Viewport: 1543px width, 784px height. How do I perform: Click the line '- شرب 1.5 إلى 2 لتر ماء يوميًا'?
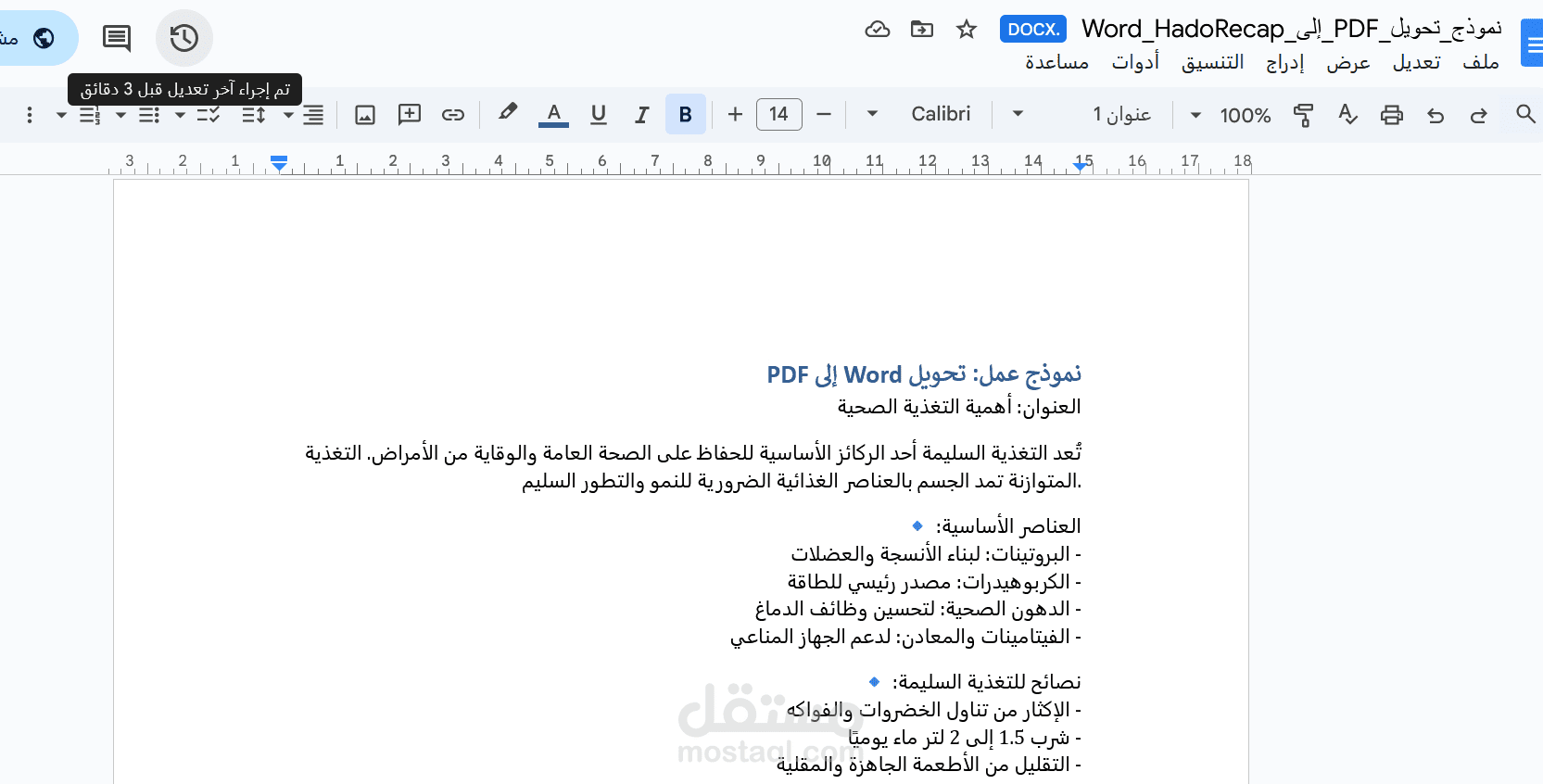click(965, 738)
